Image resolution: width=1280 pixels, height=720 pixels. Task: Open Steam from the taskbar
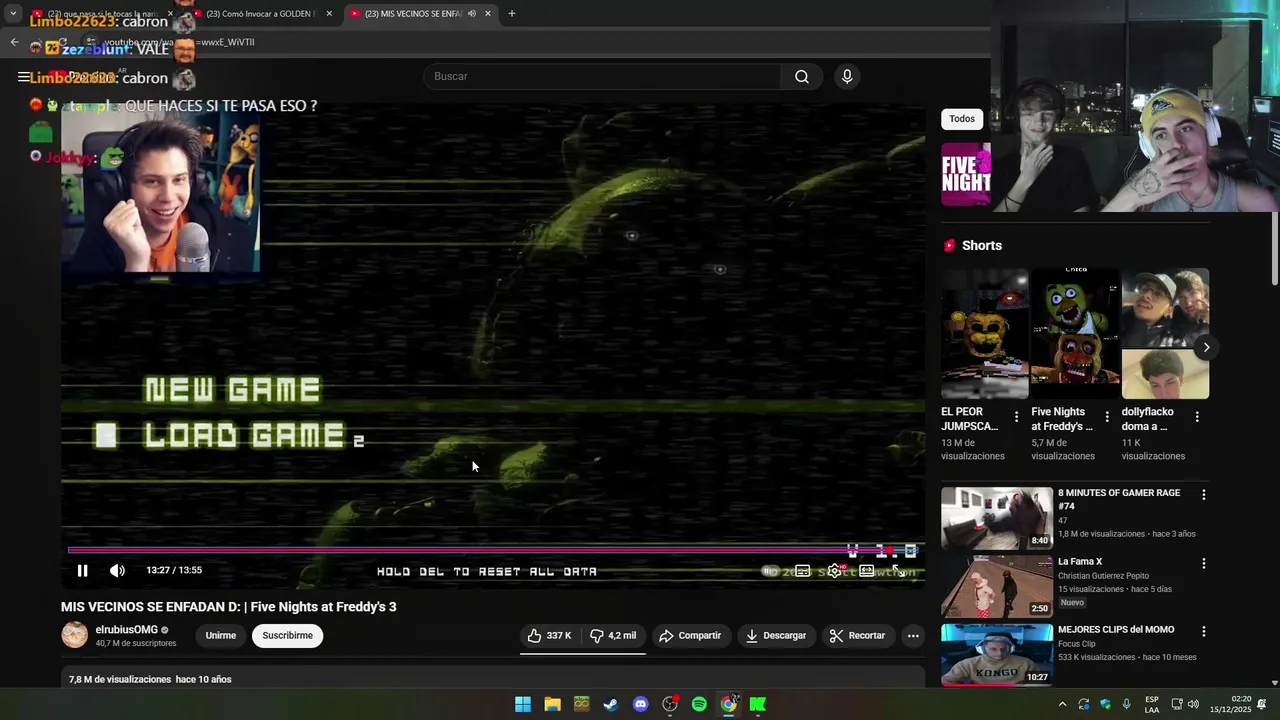(x=611, y=704)
